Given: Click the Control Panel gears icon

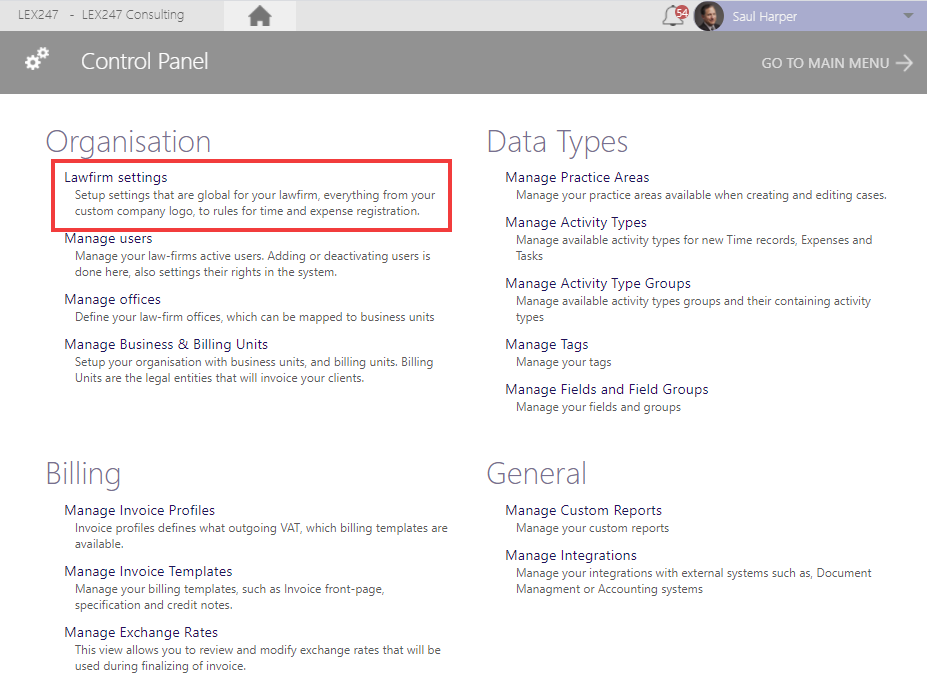Looking at the screenshot, I should click(x=37, y=59).
